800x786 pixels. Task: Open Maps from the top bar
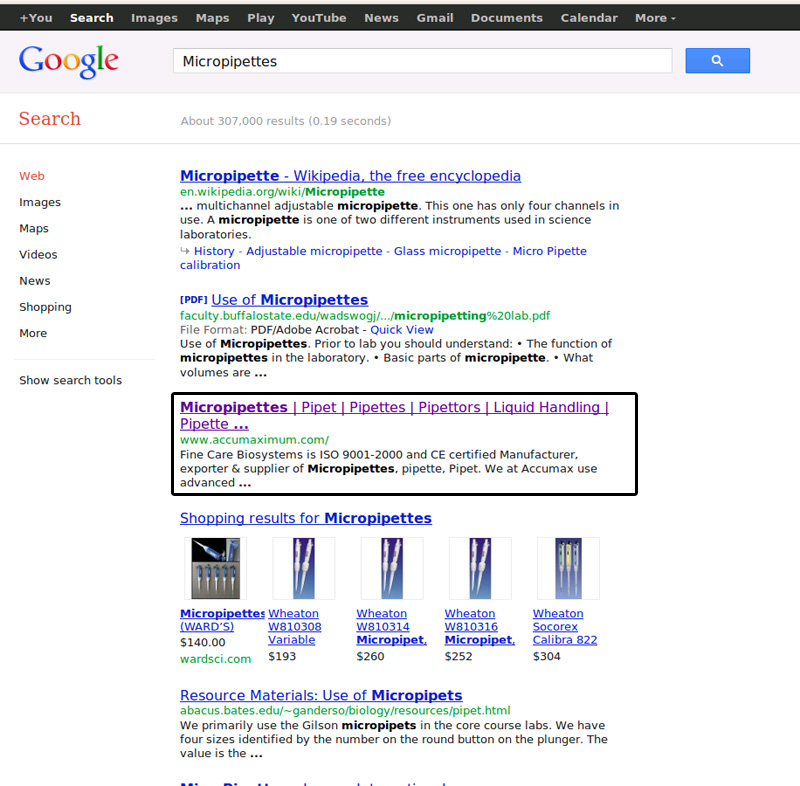coord(212,18)
